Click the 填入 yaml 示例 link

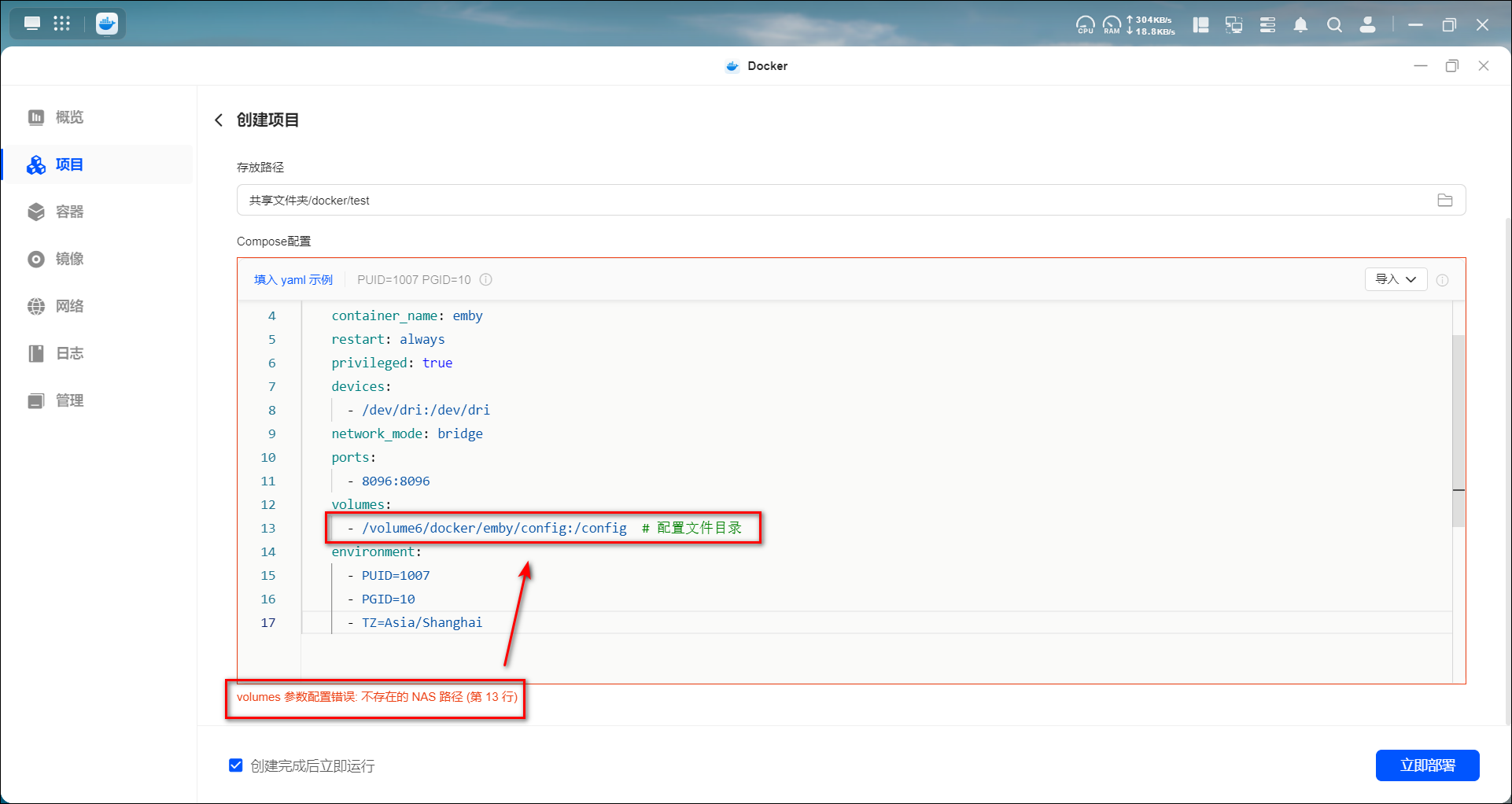[293, 280]
